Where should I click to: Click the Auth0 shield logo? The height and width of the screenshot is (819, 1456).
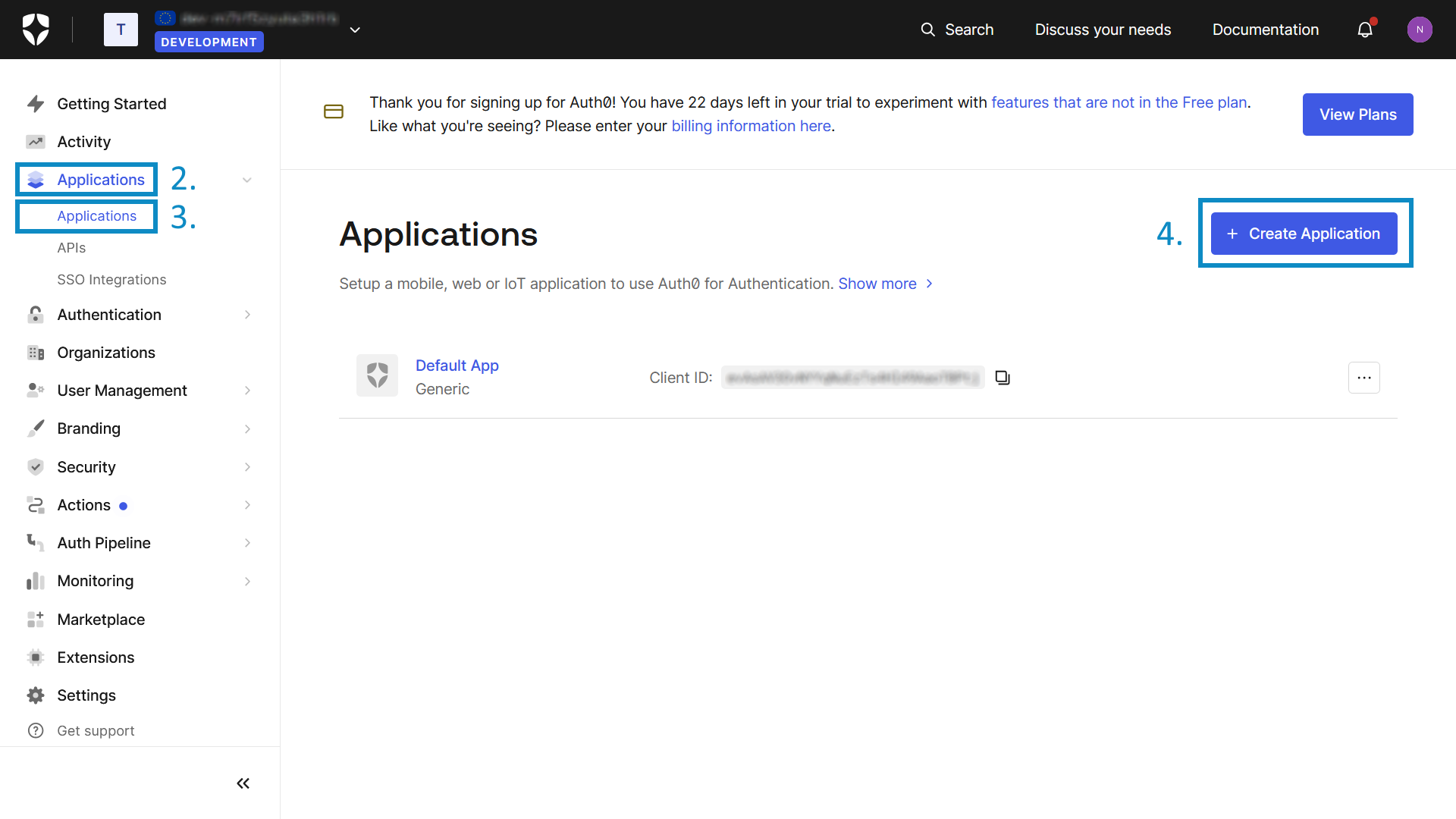coord(36,30)
